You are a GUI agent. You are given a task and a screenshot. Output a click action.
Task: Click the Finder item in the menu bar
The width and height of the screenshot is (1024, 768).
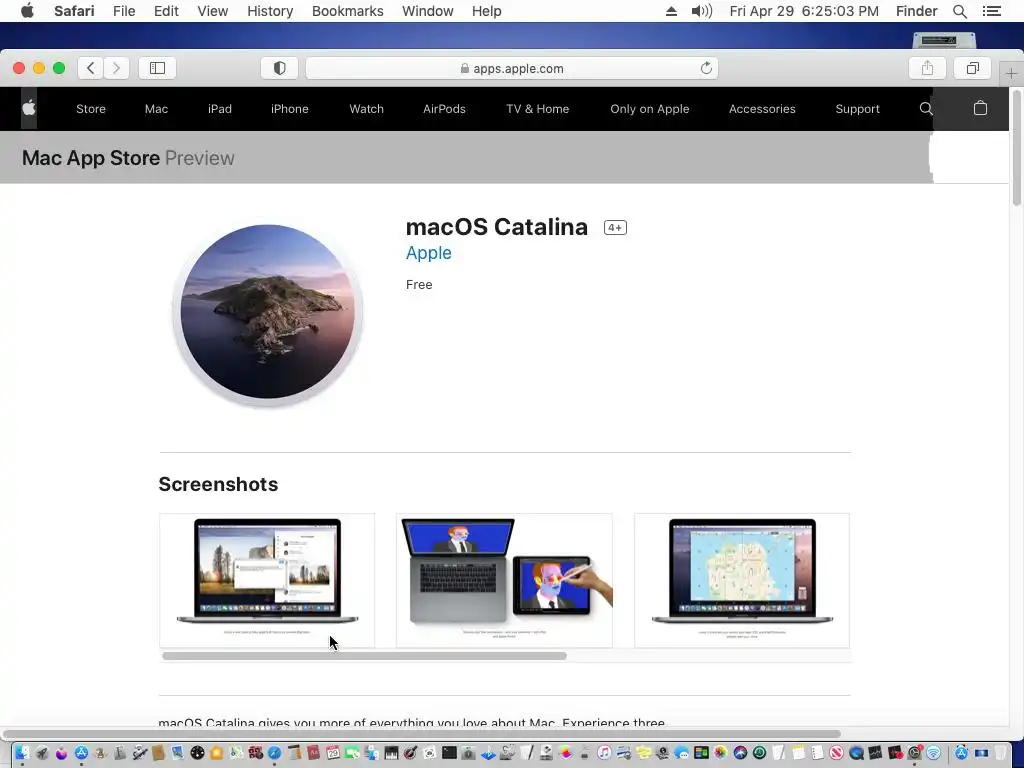916,11
